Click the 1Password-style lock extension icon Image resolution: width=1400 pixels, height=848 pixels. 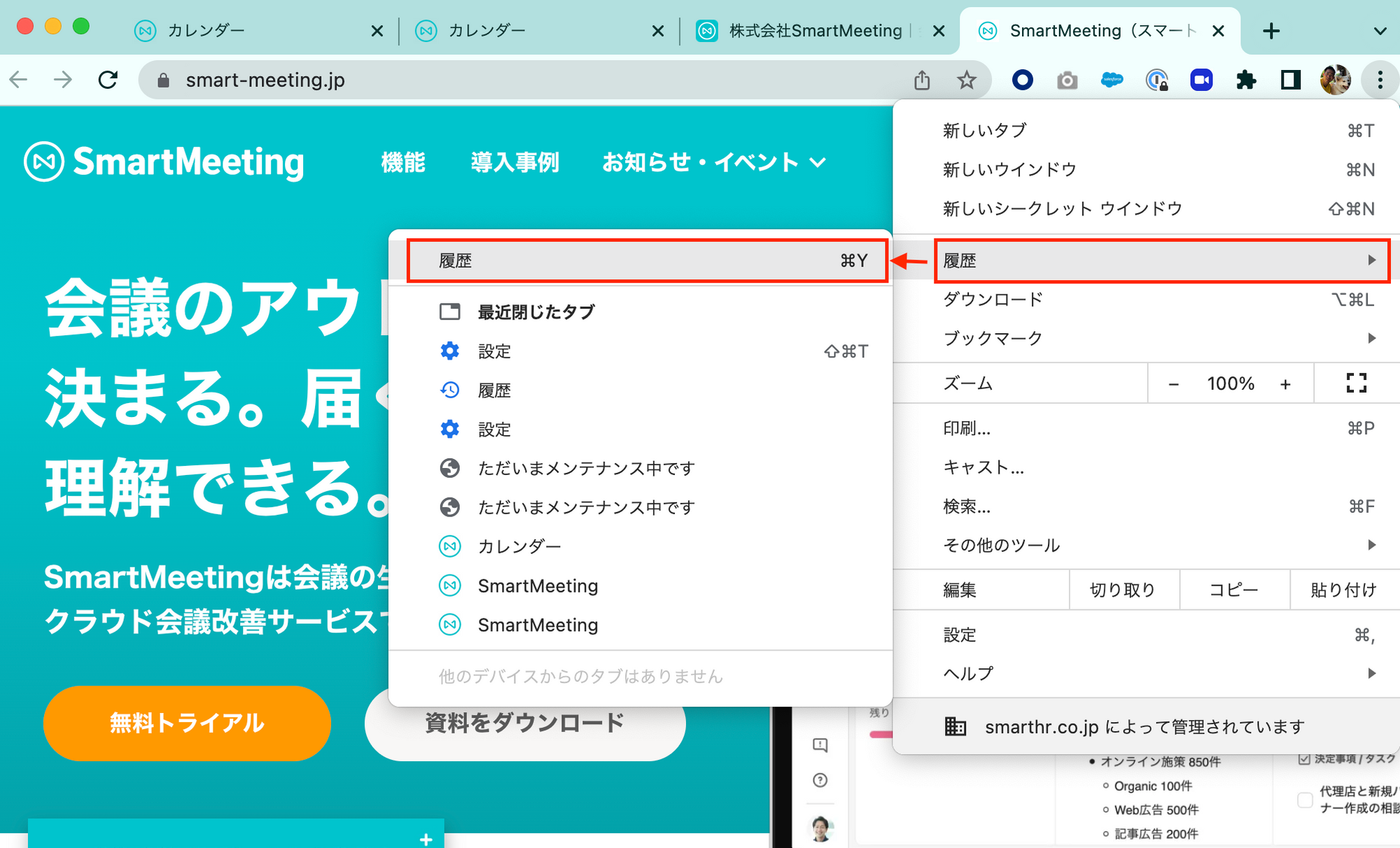pyautogui.click(x=1156, y=80)
